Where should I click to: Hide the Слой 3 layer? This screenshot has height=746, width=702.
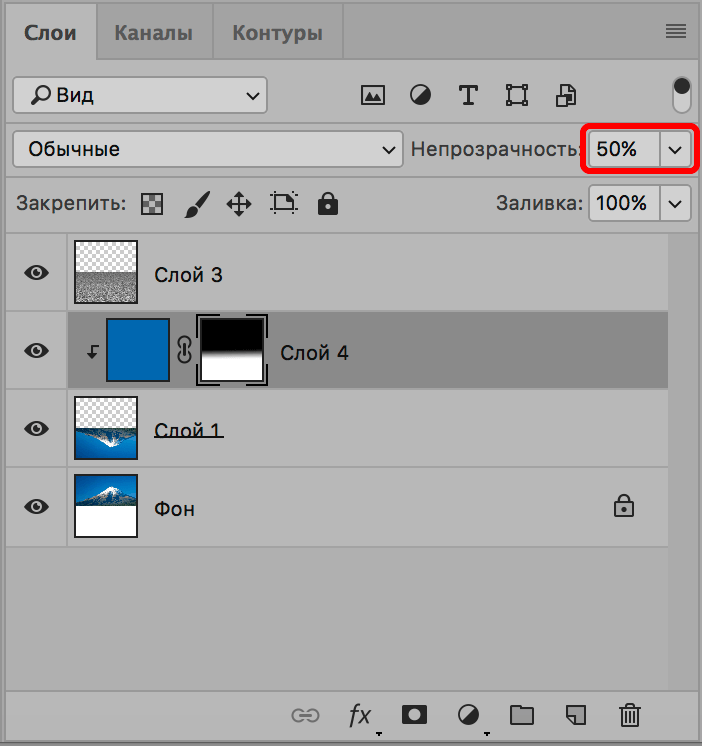(37, 272)
